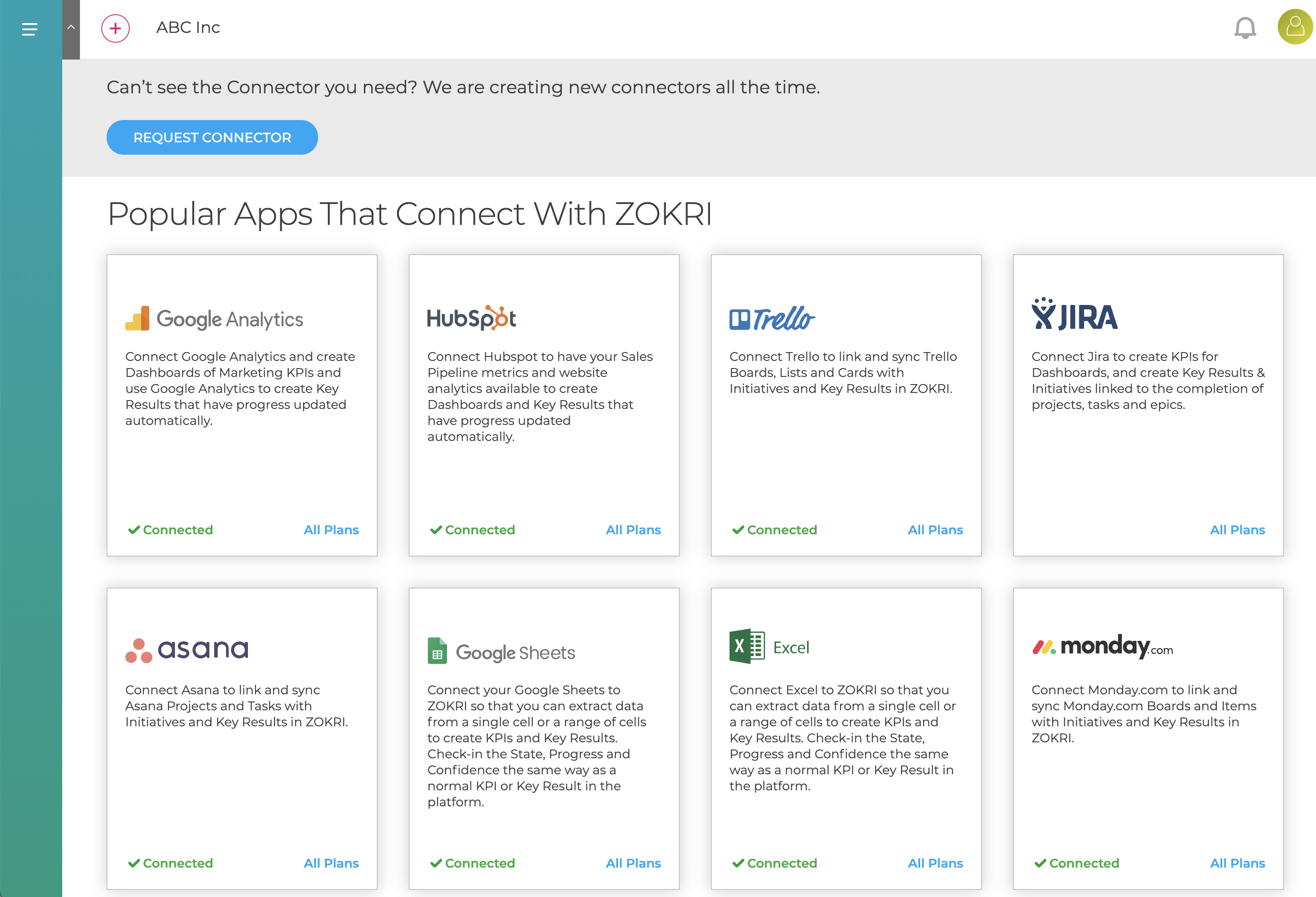Click the Asana Projects description text
This screenshot has width=1316, height=897.
click(237, 706)
